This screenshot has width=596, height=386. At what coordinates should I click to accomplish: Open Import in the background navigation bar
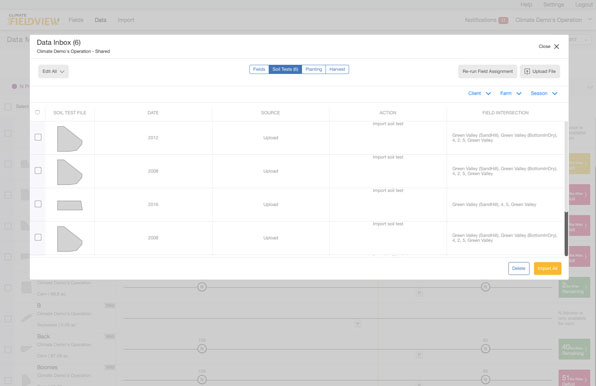coord(126,20)
